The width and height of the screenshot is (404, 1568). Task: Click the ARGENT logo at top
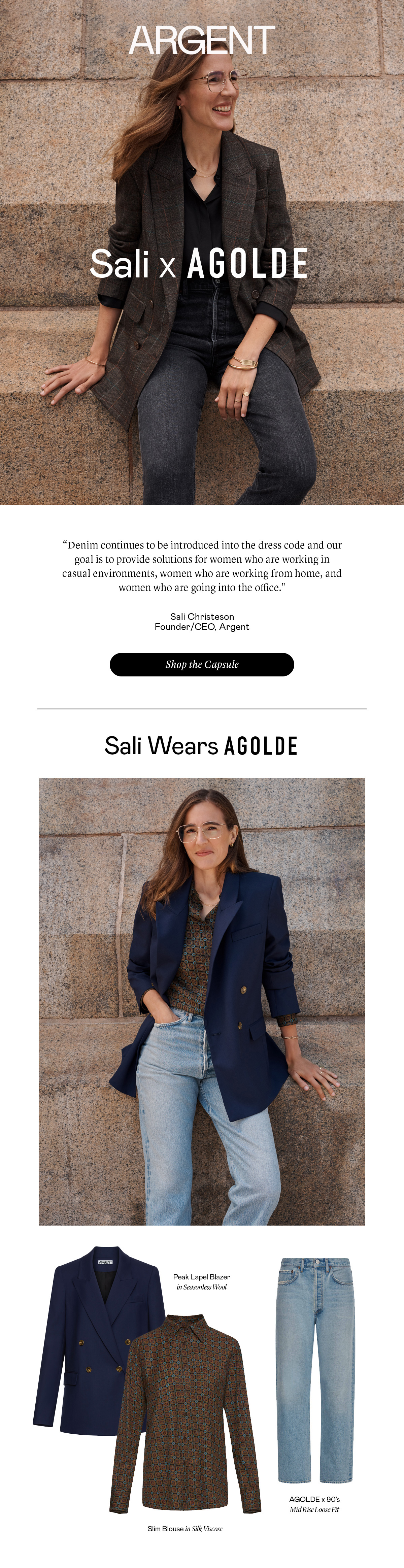202,40
